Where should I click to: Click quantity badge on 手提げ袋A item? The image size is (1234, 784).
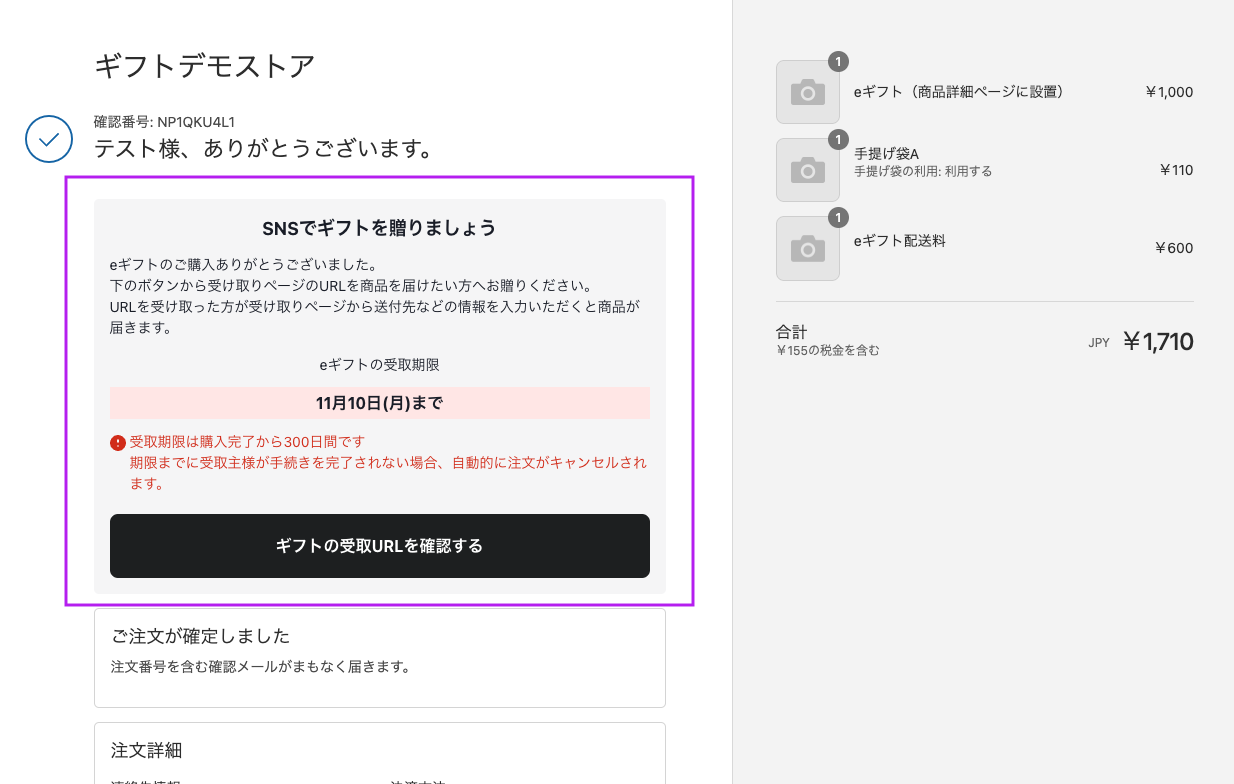pyautogui.click(x=838, y=139)
